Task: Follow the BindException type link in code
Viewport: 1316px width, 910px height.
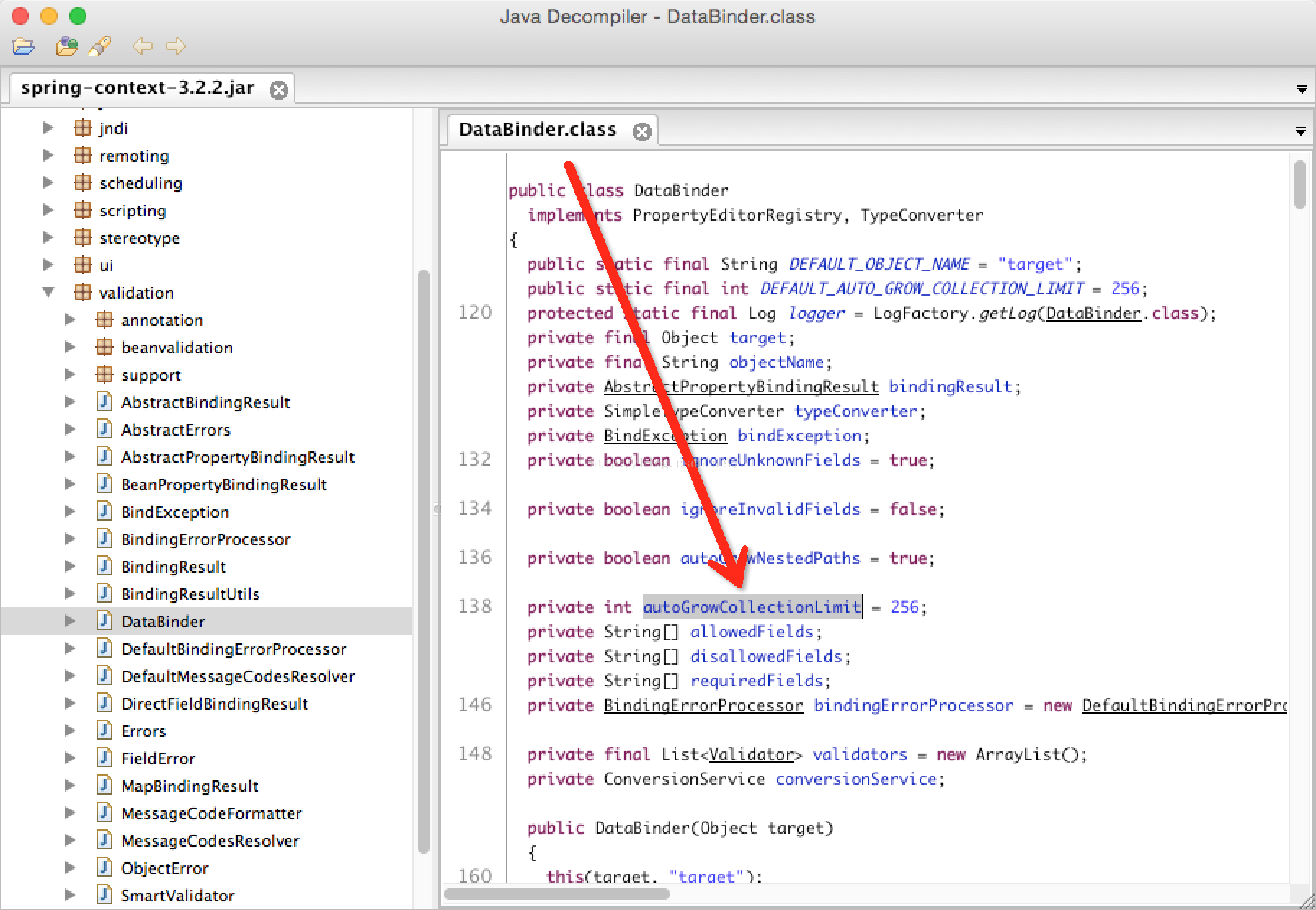Action: point(665,436)
